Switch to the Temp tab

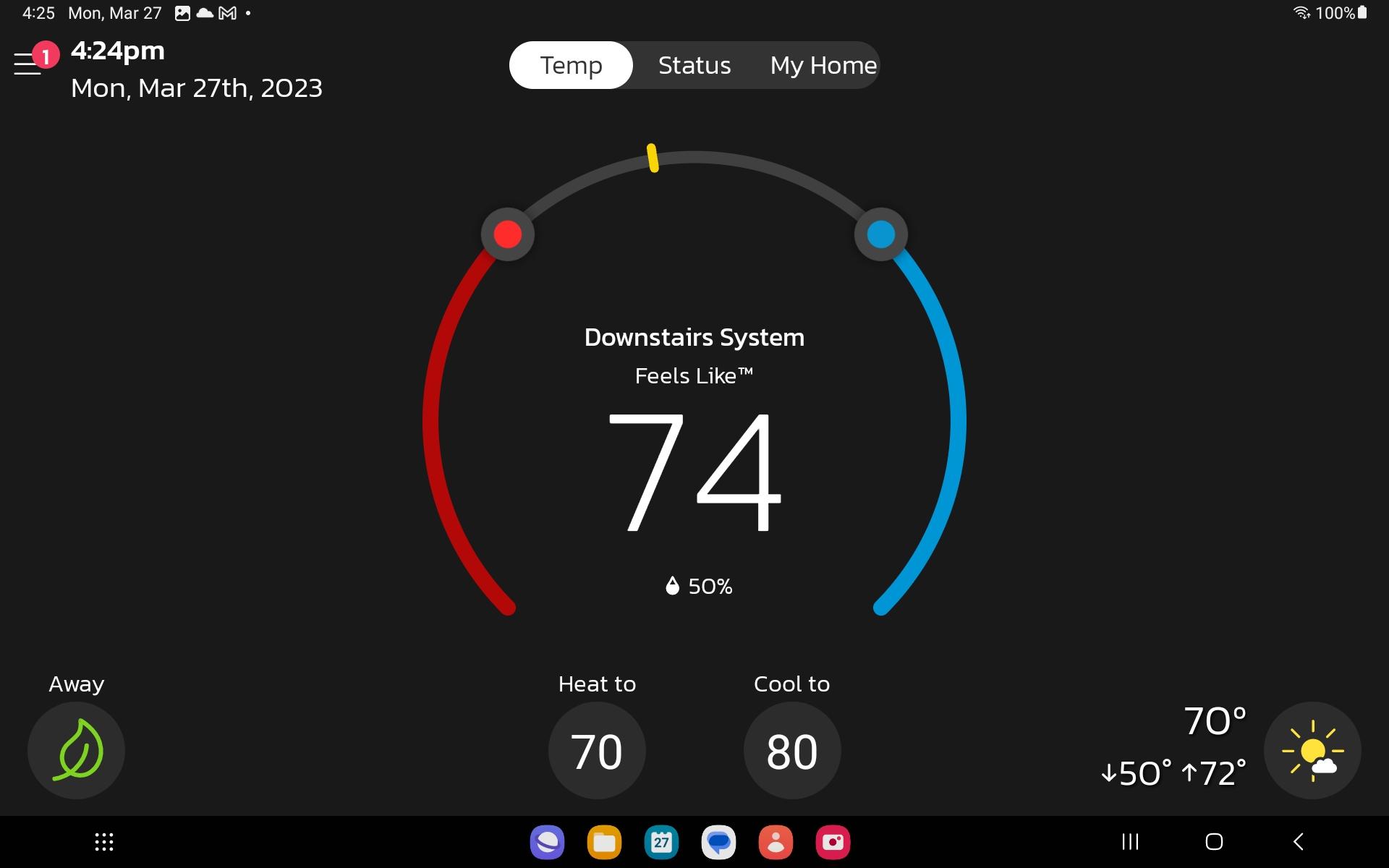click(571, 65)
